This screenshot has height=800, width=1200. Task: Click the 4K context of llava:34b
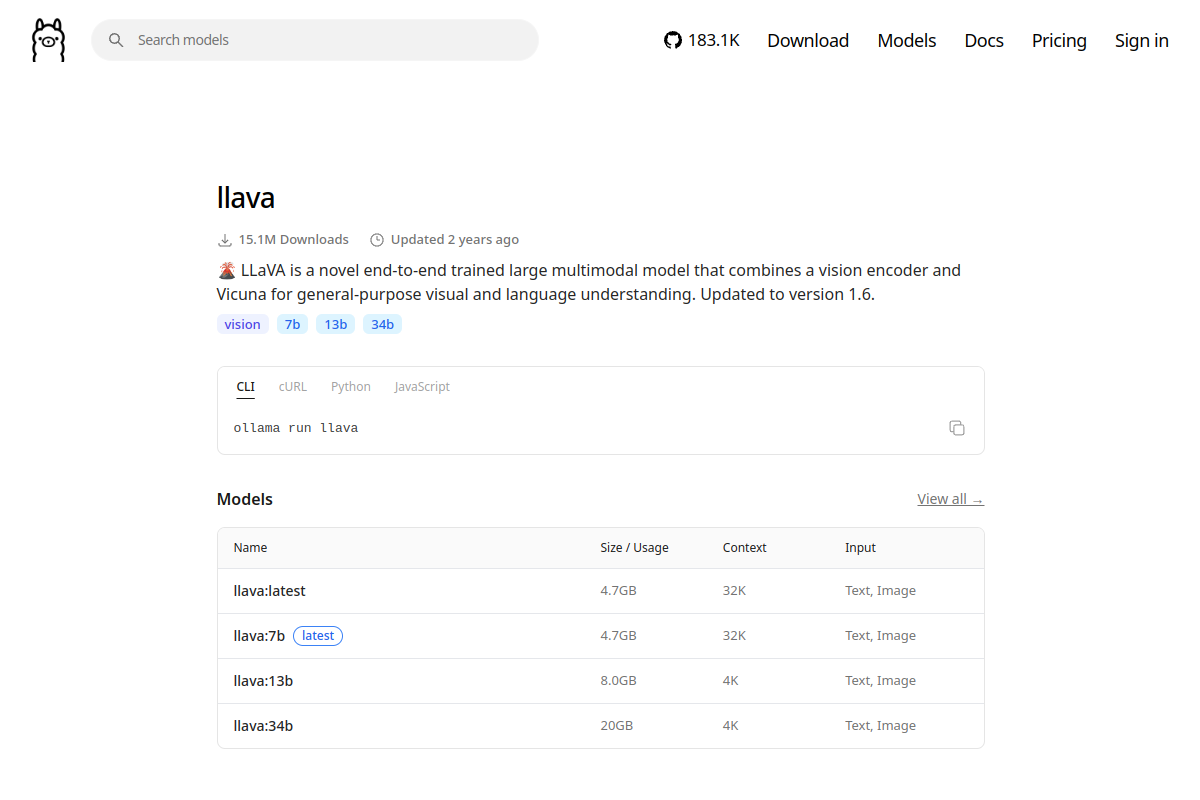pos(730,726)
